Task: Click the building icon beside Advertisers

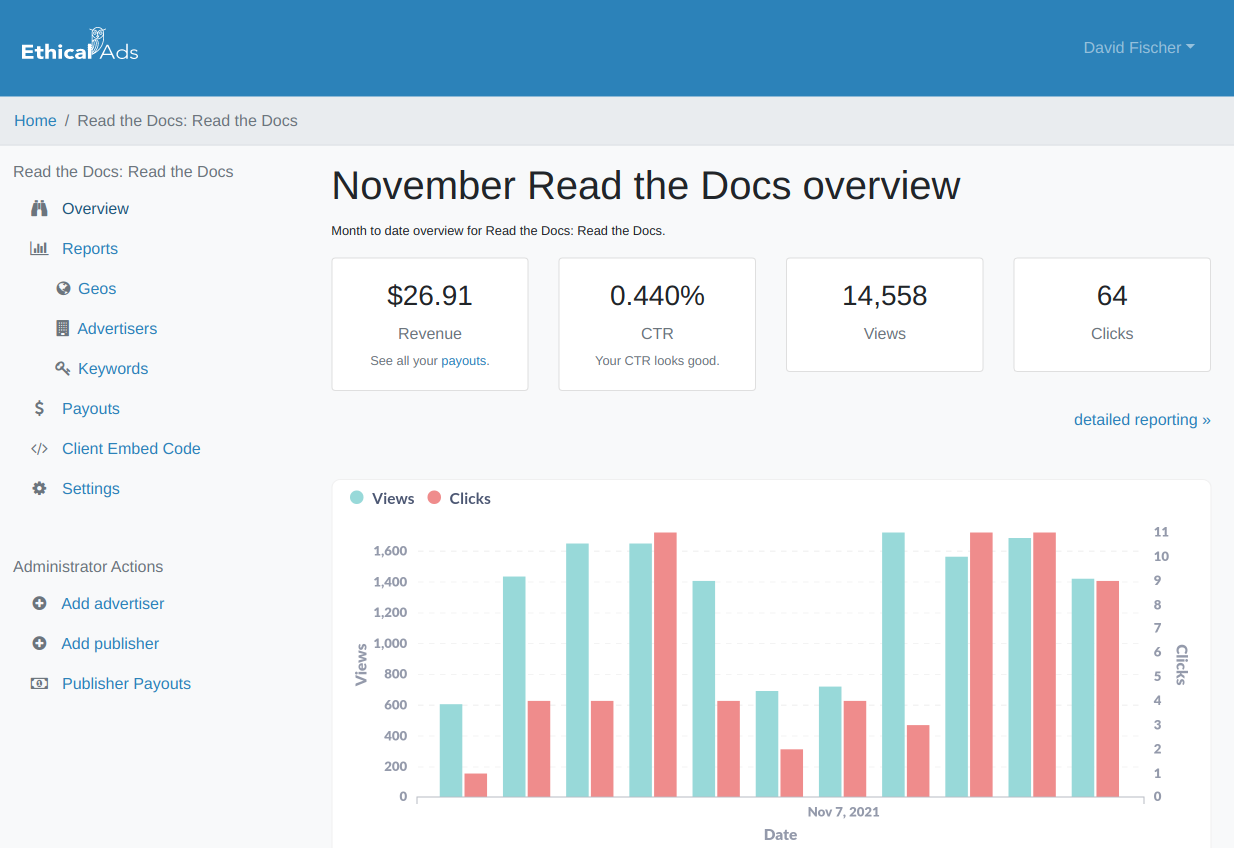Action: [x=62, y=329]
